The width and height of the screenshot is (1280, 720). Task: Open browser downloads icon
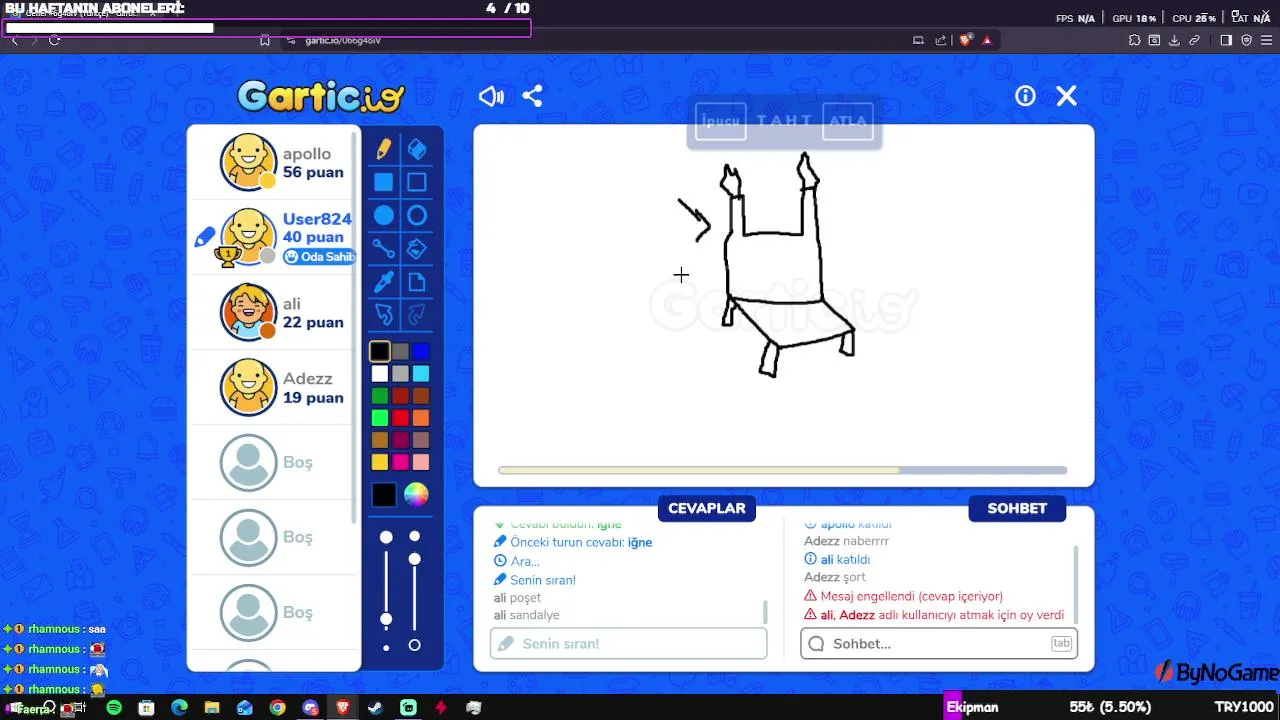tap(1174, 40)
